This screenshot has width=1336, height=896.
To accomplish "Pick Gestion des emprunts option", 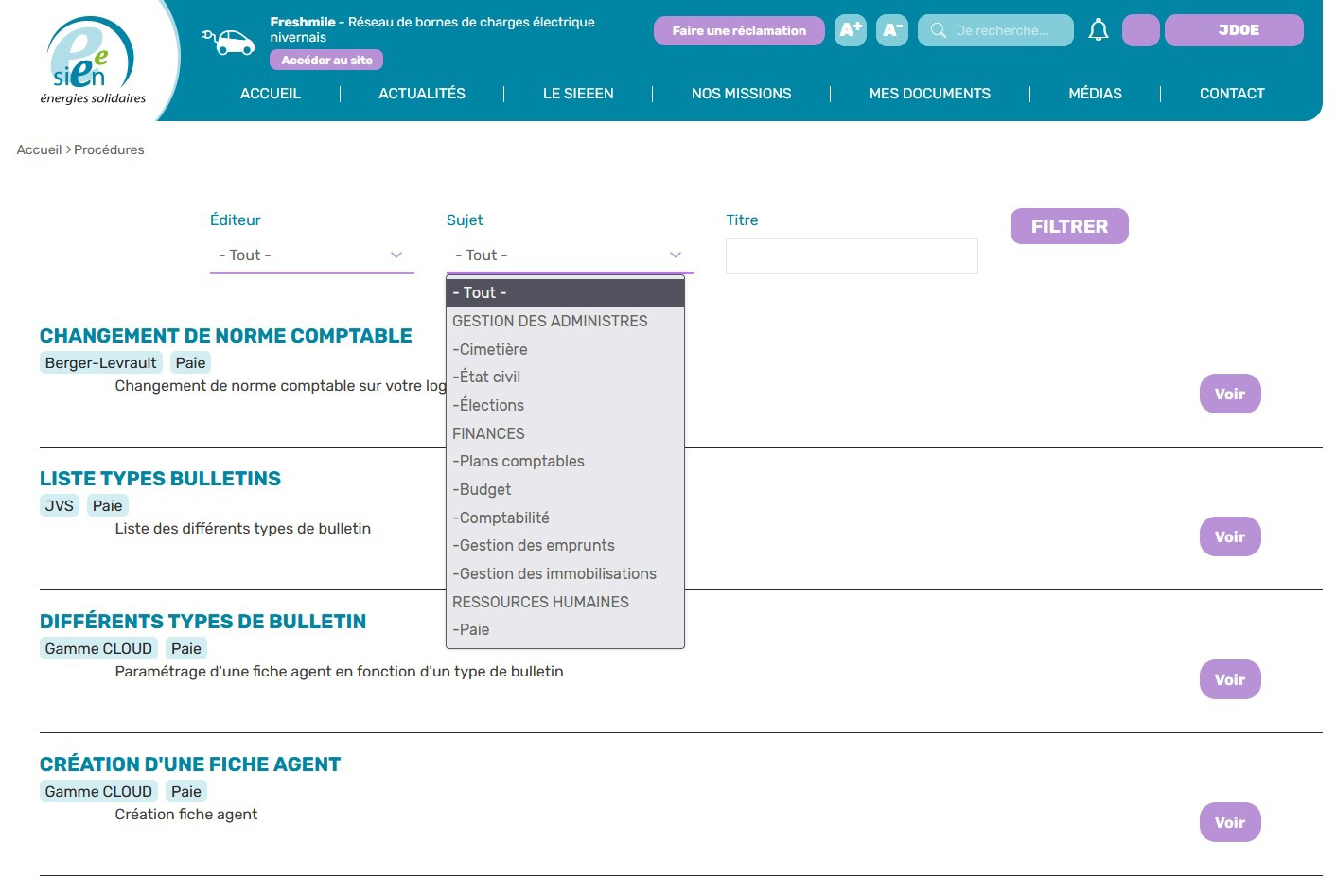I will [536, 546].
